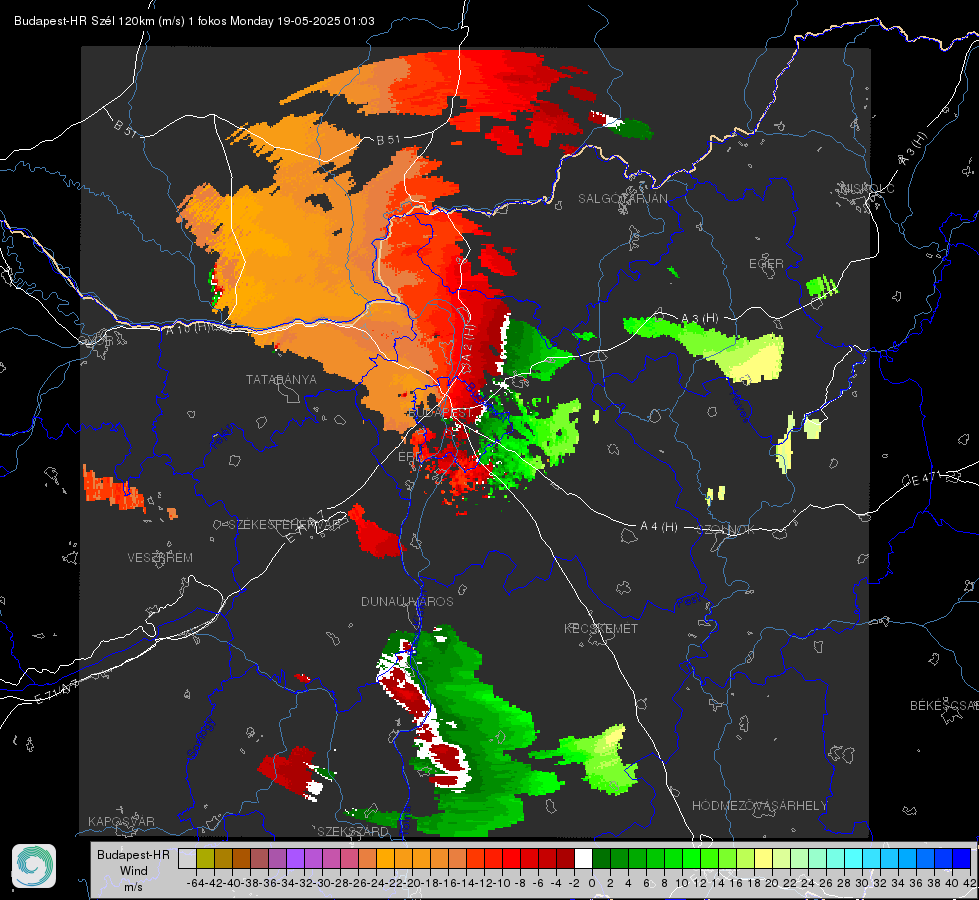The height and width of the screenshot is (900, 979).
Task: Click the EGER city label
Action: click(x=766, y=264)
